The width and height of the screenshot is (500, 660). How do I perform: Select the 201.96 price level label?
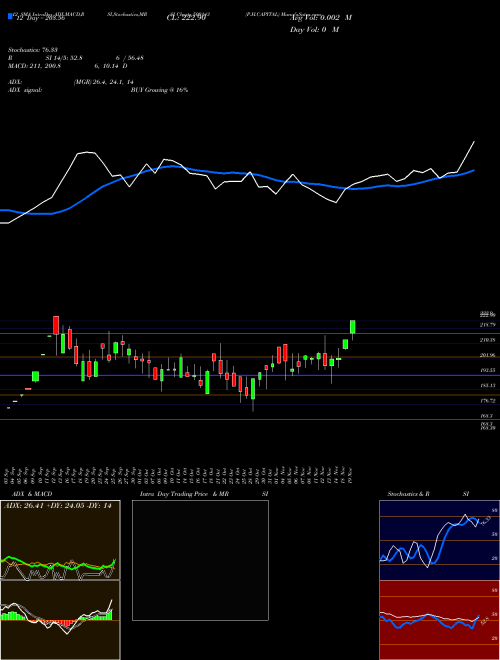coord(487,356)
